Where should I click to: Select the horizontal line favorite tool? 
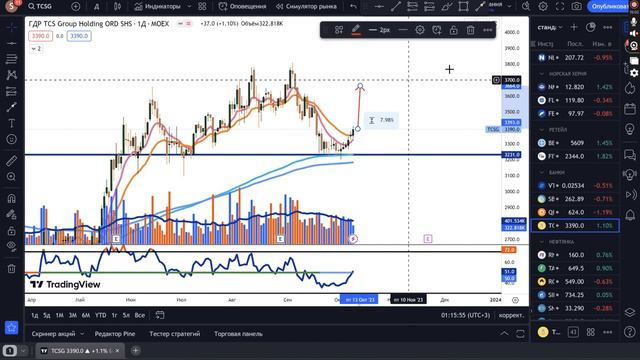point(379,7)
